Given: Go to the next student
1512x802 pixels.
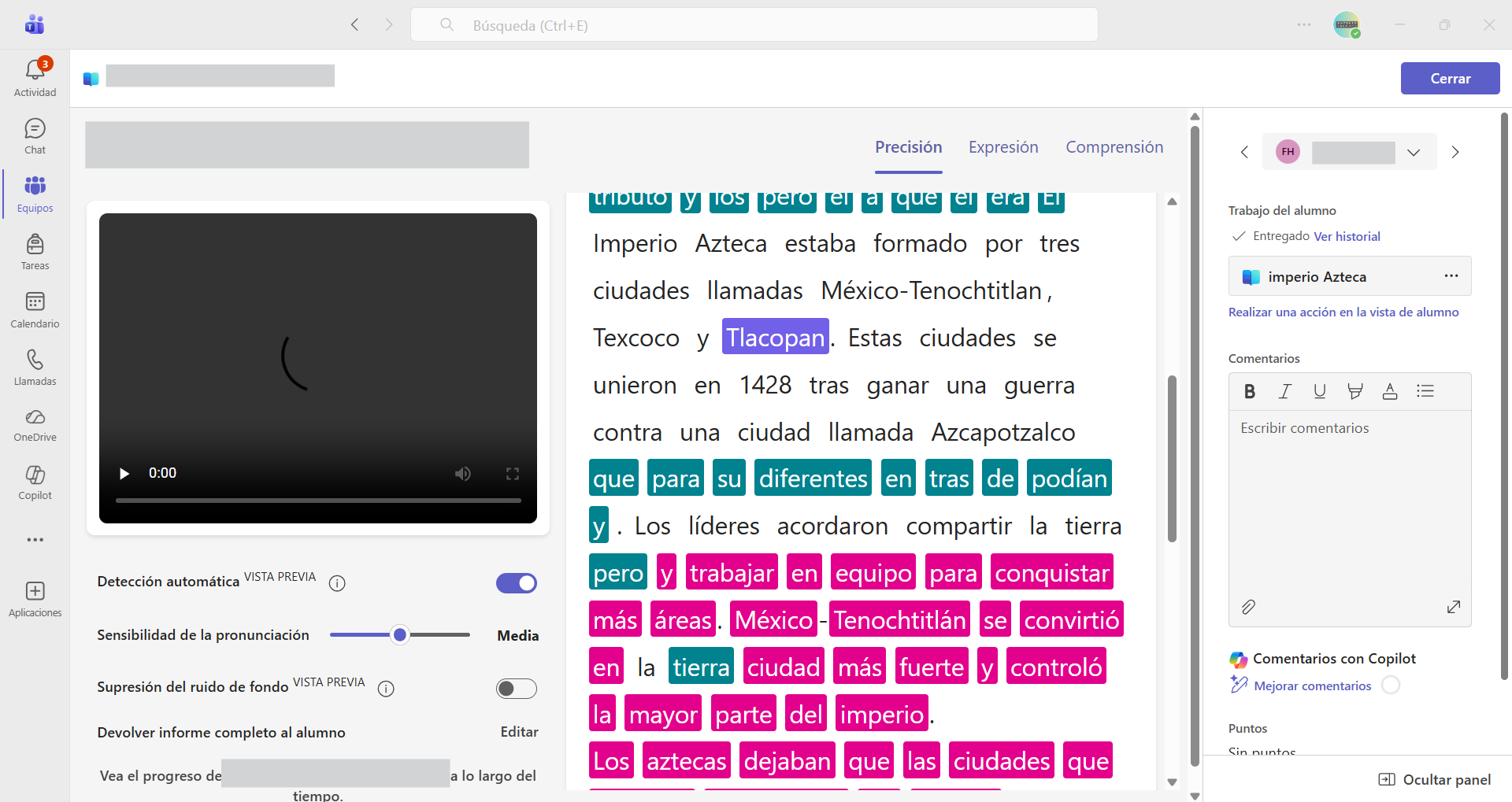Looking at the screenshot, I should pos(1455,152).
